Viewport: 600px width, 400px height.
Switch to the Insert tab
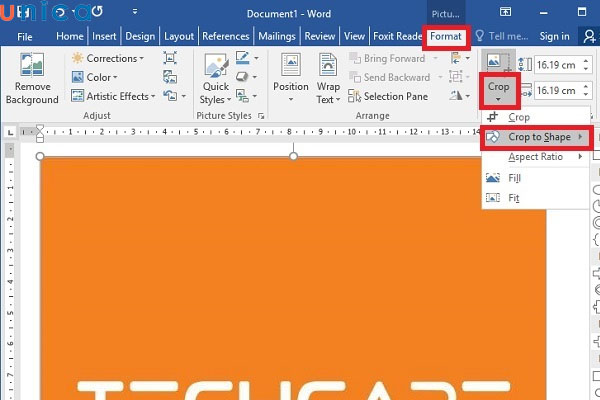coord(104,36)
